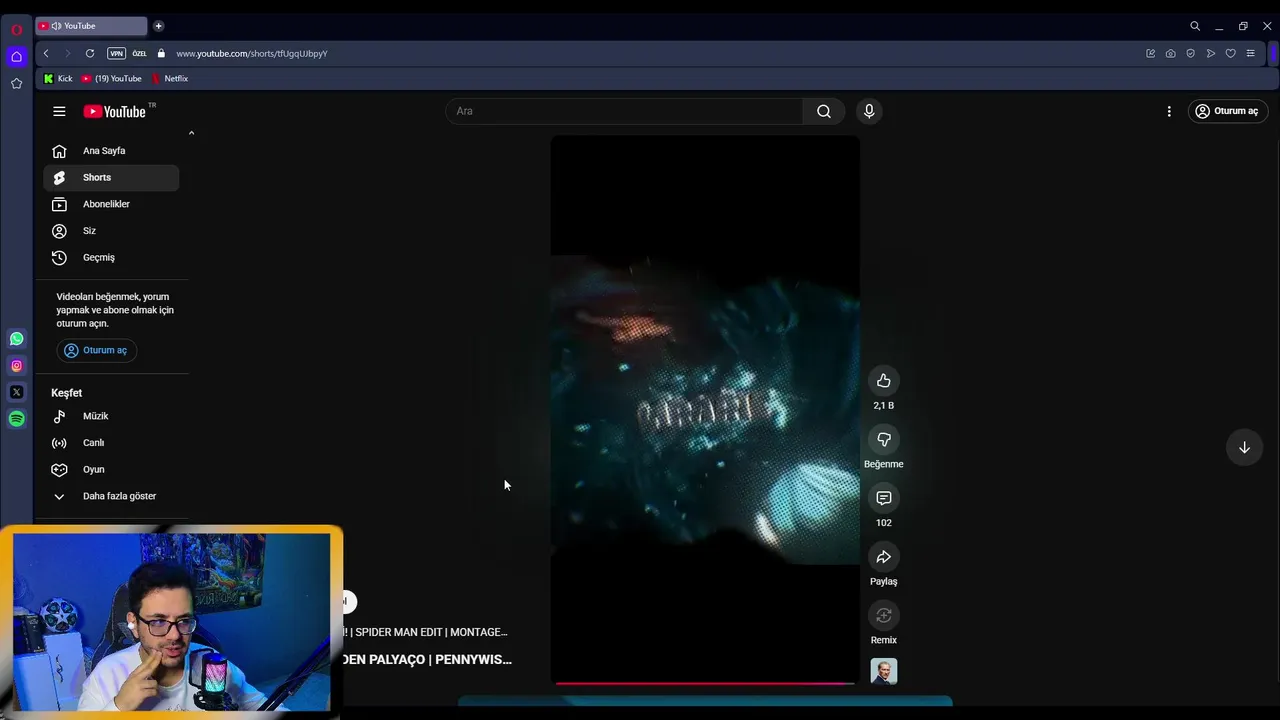Open the Siz section

tap(111, 231)
